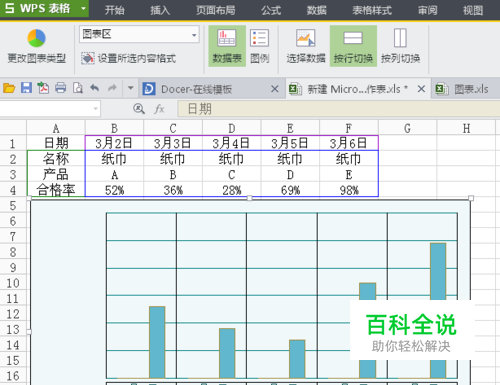
Task: Click cell A3 labeled 产品
Action: [56, 174]
